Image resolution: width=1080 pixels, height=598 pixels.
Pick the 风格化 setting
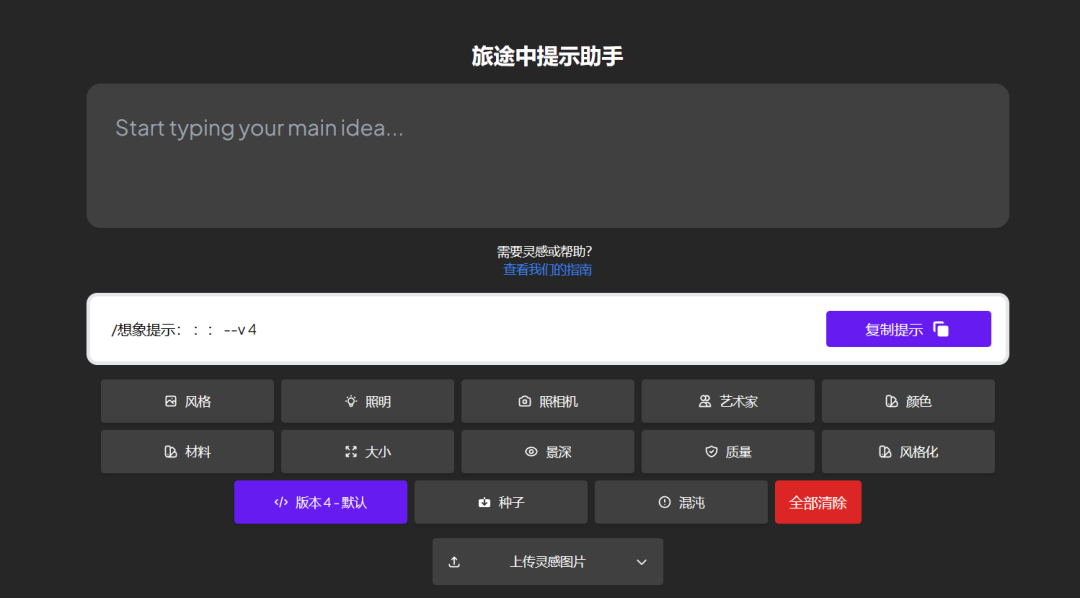pos(908,451)
